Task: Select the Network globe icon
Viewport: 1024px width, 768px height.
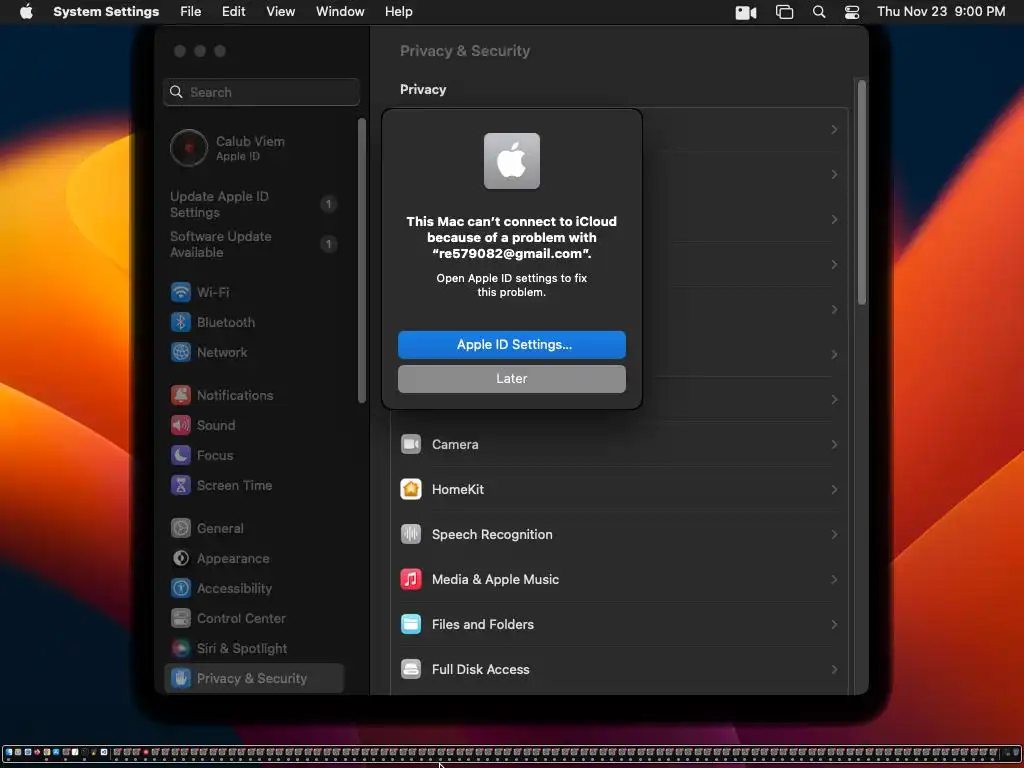Action: (x=181, y=352)
